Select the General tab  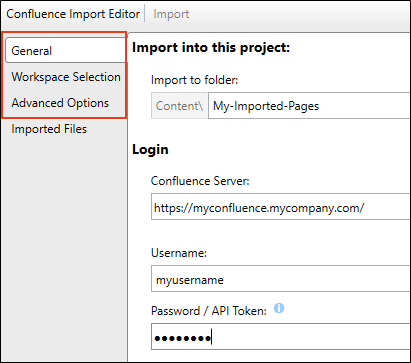click(x=65, y=51)
